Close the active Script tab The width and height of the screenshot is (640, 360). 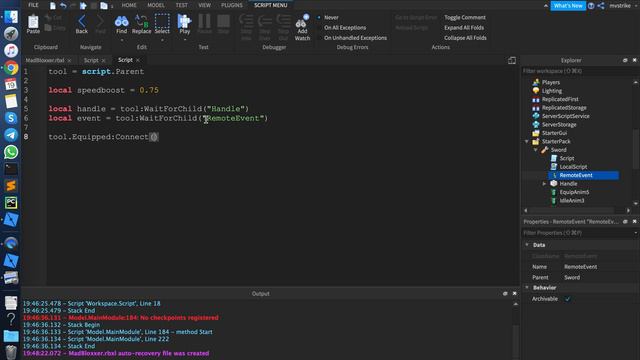point(138,60)
